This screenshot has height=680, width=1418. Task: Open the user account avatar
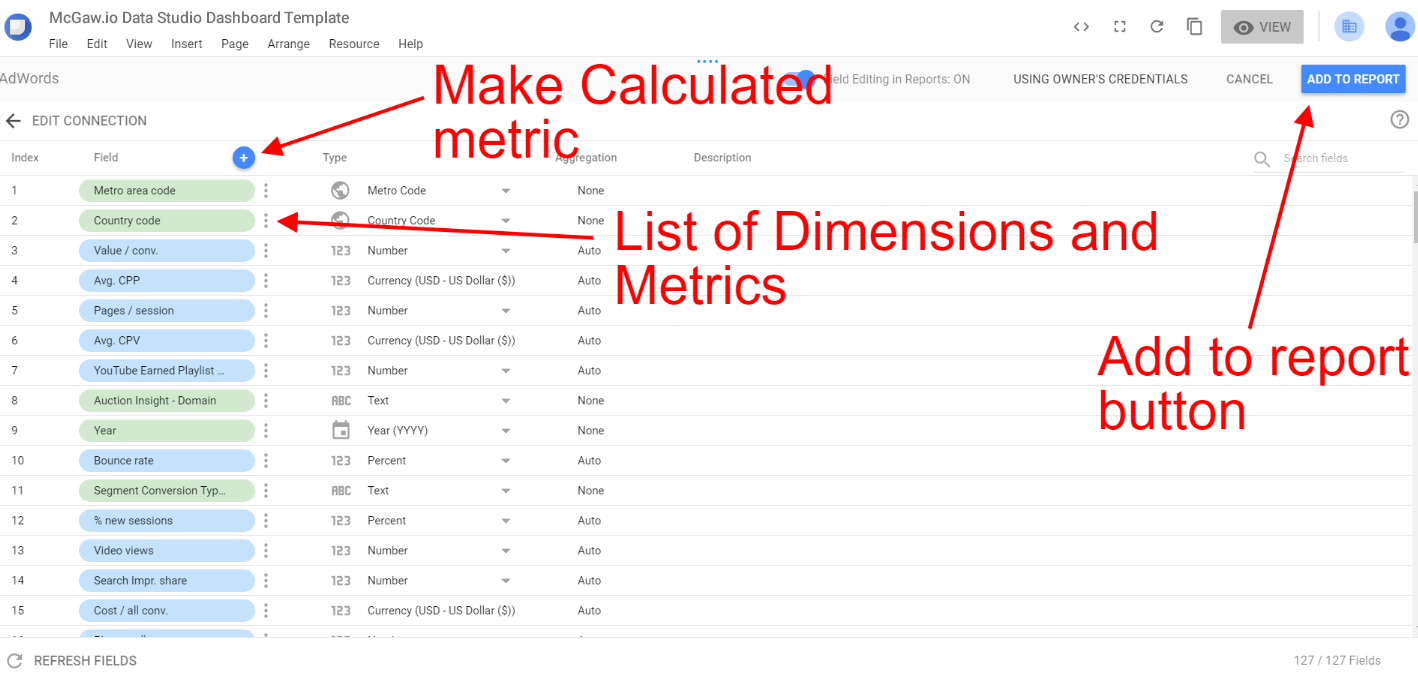pyautogui.click(x=1399, y=27)
